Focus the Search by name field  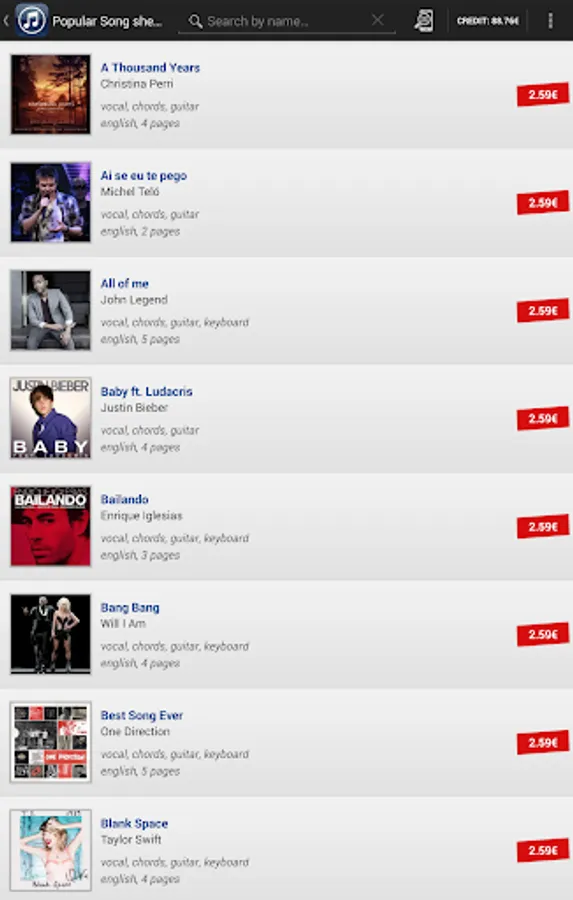[286, 21]
